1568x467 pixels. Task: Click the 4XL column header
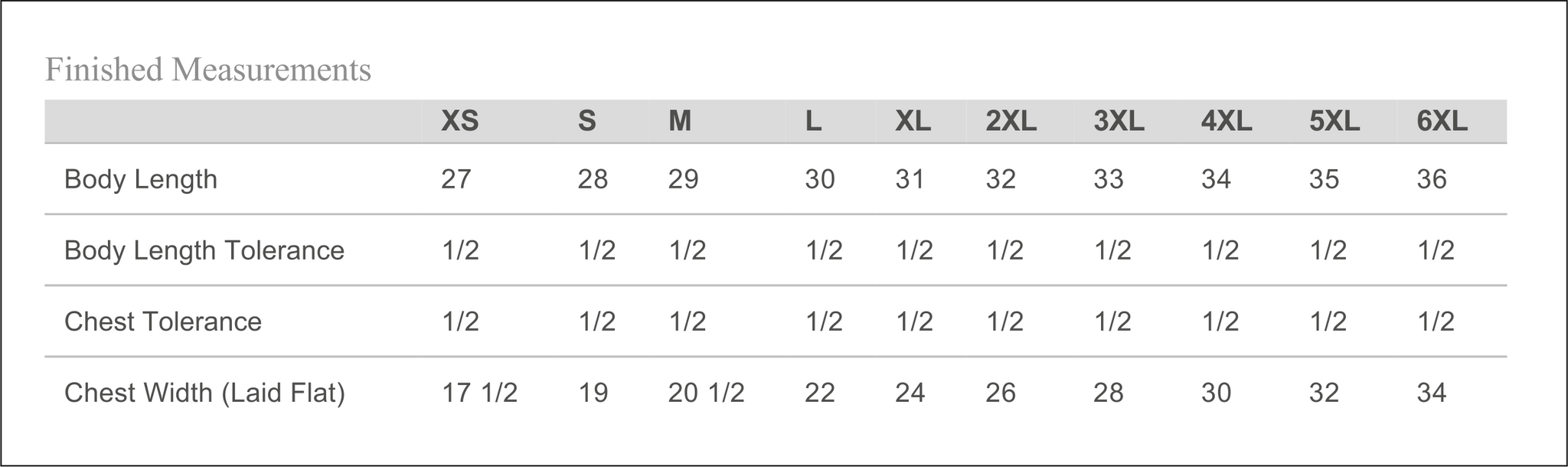pos(1227,121)
